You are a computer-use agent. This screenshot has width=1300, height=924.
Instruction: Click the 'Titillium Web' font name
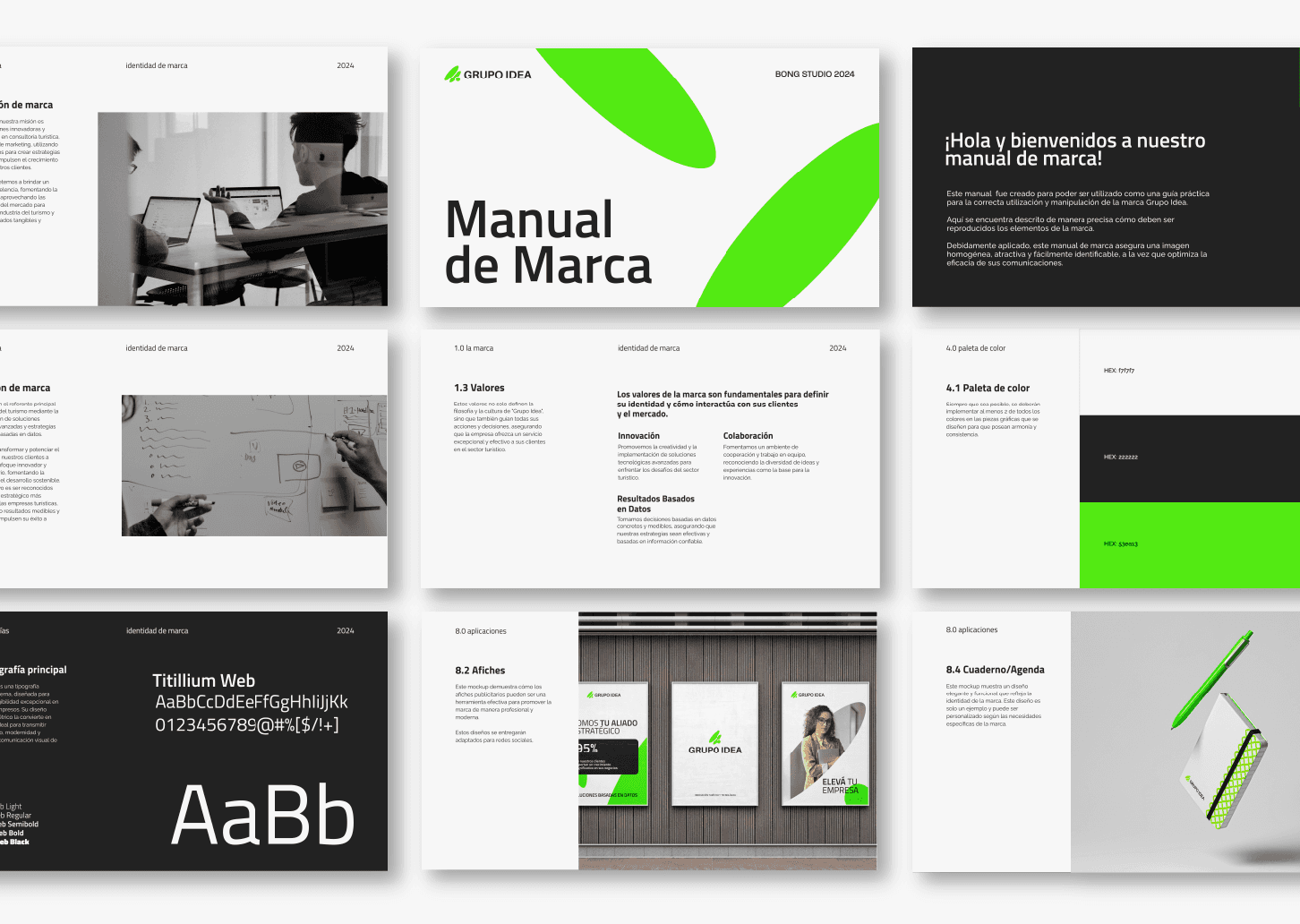[x=204, y=680]
